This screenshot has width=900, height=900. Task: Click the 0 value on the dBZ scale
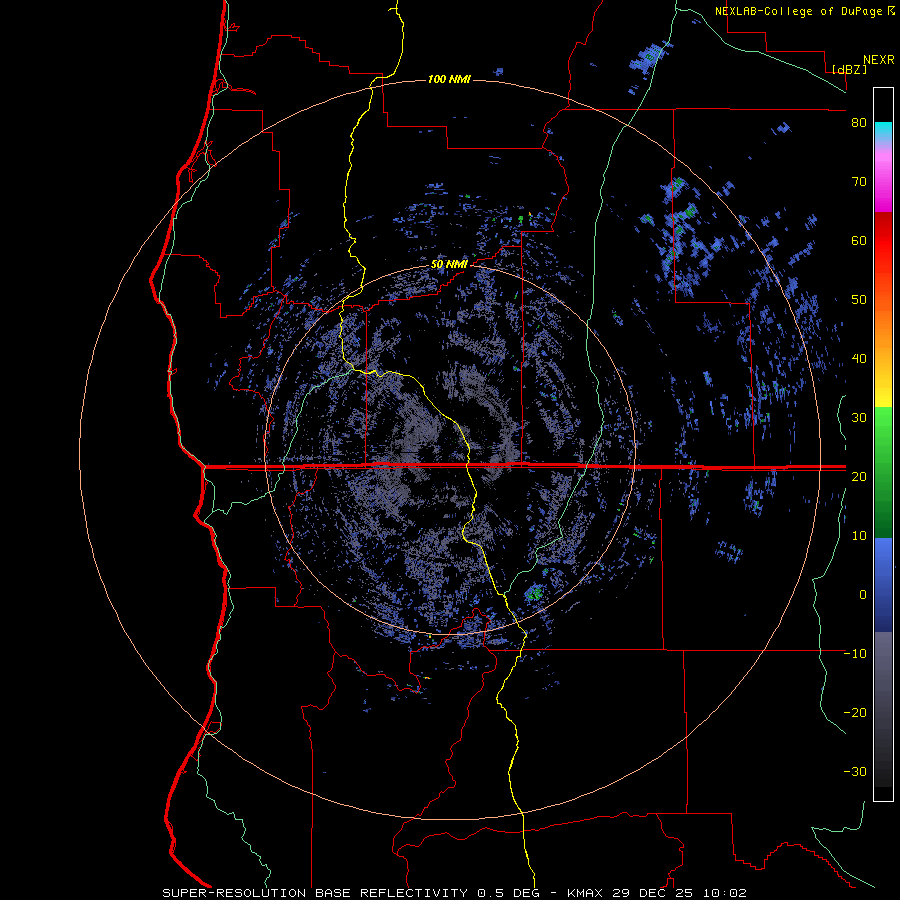tap(863, 595)
